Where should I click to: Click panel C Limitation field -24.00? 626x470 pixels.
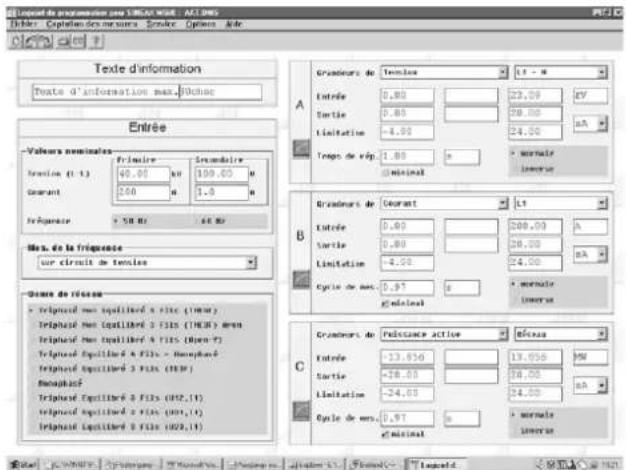point(407,394)
